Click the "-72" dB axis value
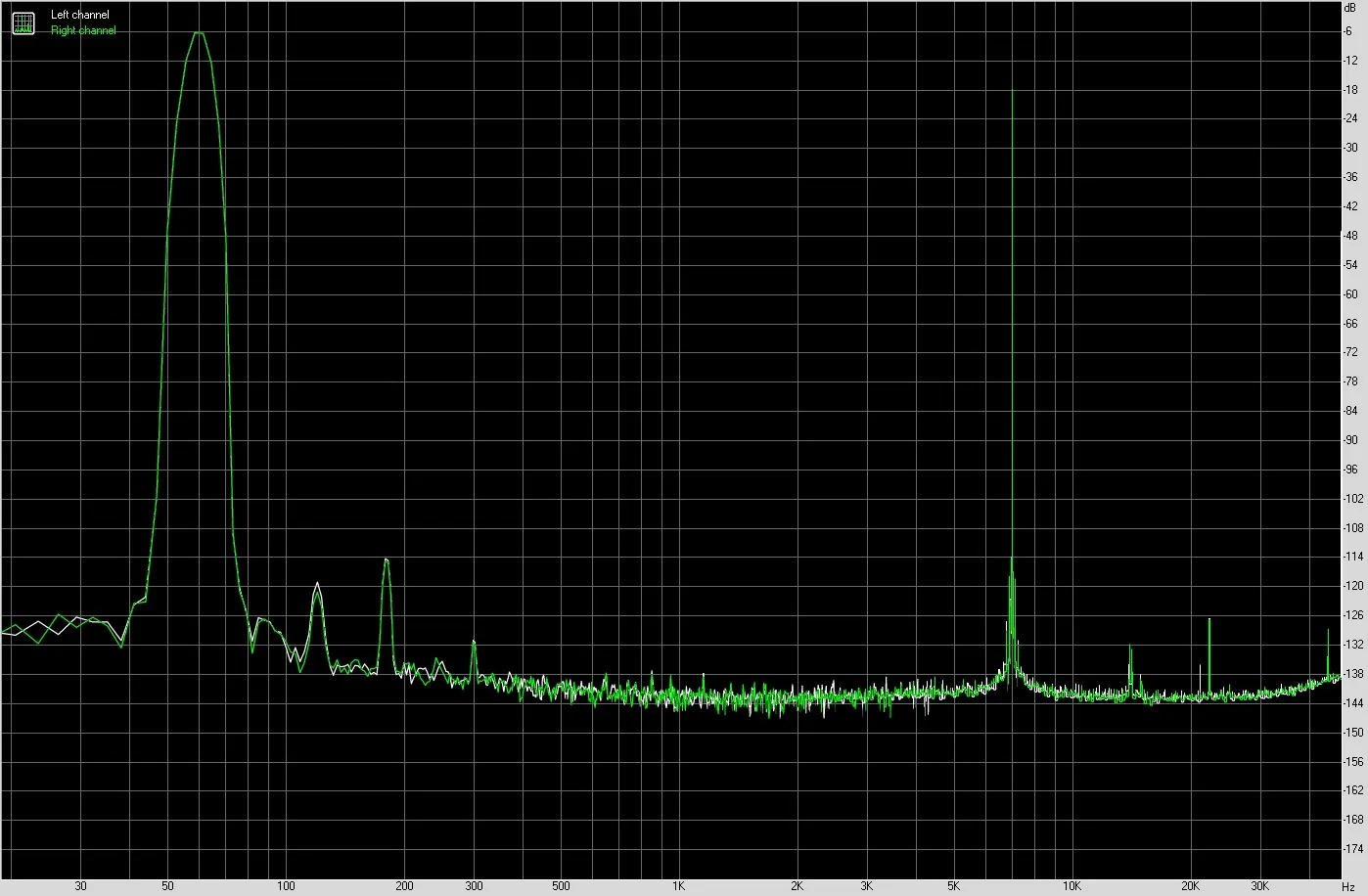Viewport: 1368px width, 896px height. click(x=1351, y=352)
